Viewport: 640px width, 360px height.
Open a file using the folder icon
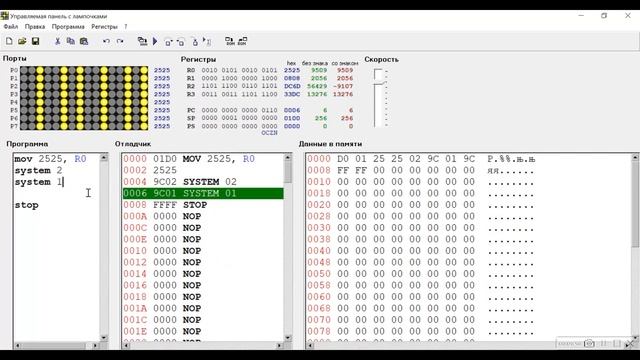(x=22, y=41)
